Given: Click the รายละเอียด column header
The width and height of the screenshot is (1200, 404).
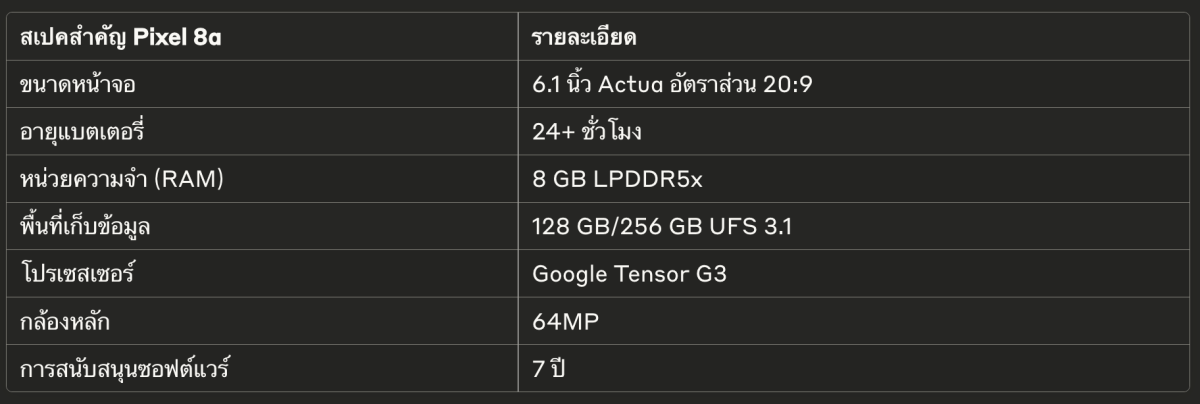Looking at the screenshot, I should point(585,38).
